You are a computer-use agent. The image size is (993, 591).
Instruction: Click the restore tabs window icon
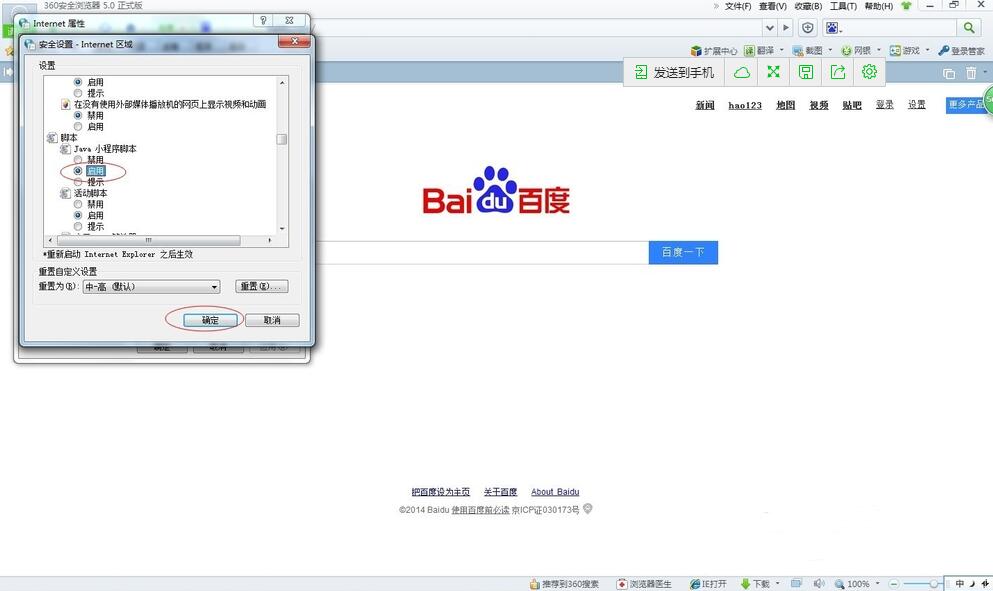click(x=949, y=73)
